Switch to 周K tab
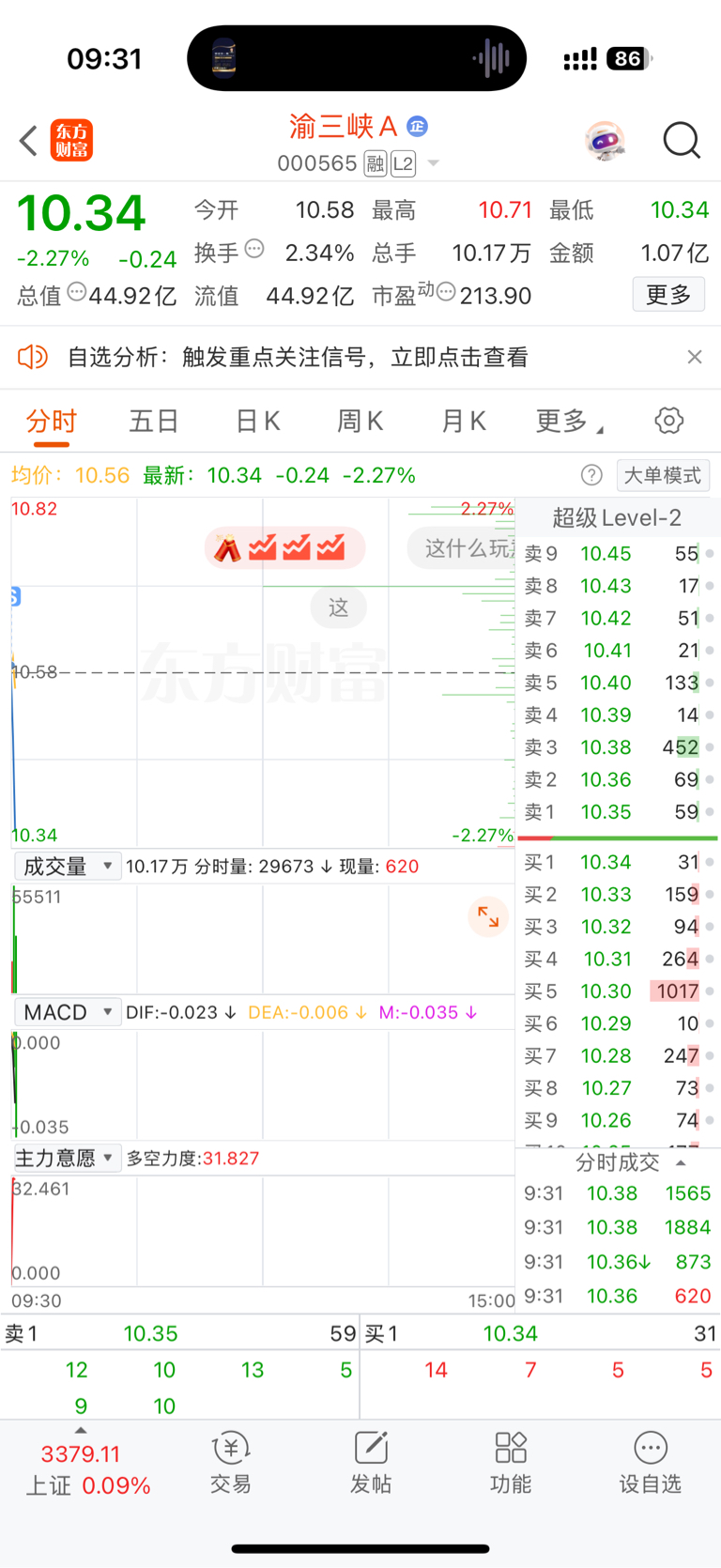Viewport: 721px width, 1568px height. coord(360,422)
